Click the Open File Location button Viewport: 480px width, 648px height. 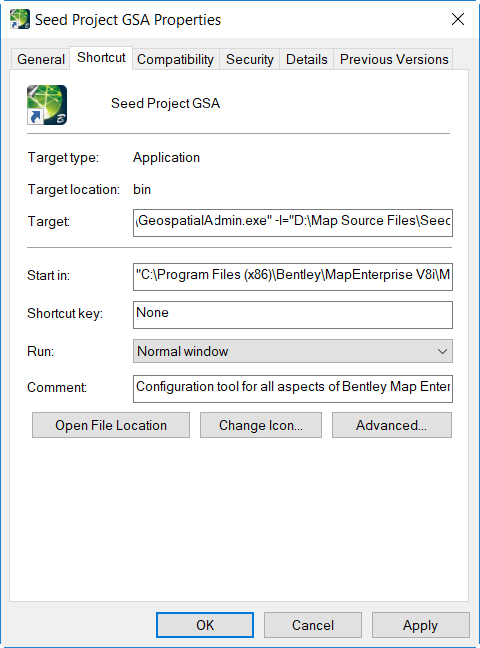[x=111, y=425]
